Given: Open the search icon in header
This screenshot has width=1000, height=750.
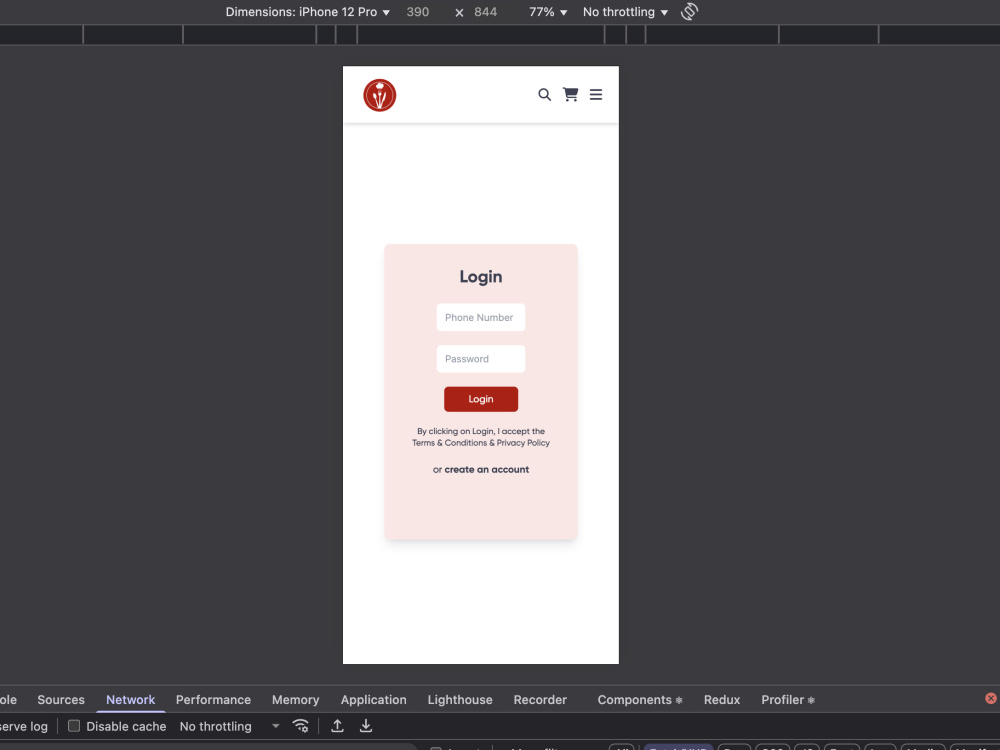Looking at the screenshot, I should 544,94.
